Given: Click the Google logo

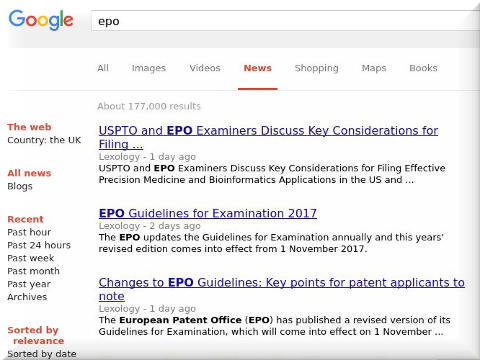Looking at the screenshot, I should click(x=41, y=20).
